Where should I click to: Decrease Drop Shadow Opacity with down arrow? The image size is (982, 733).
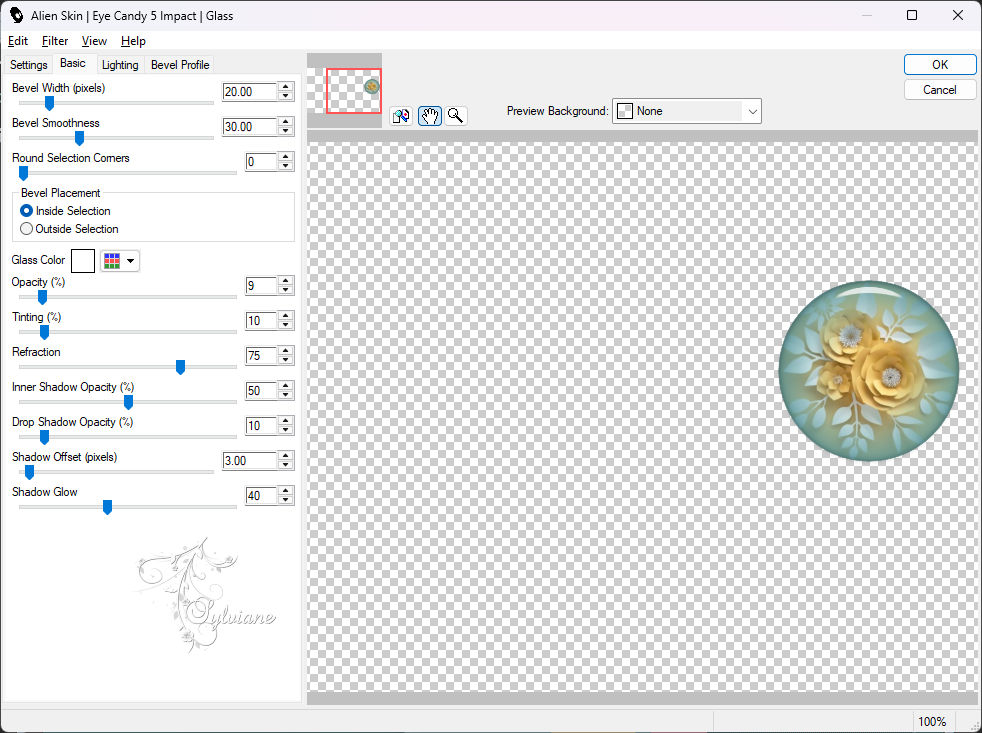pyautogui.click(x=286, y=431)
